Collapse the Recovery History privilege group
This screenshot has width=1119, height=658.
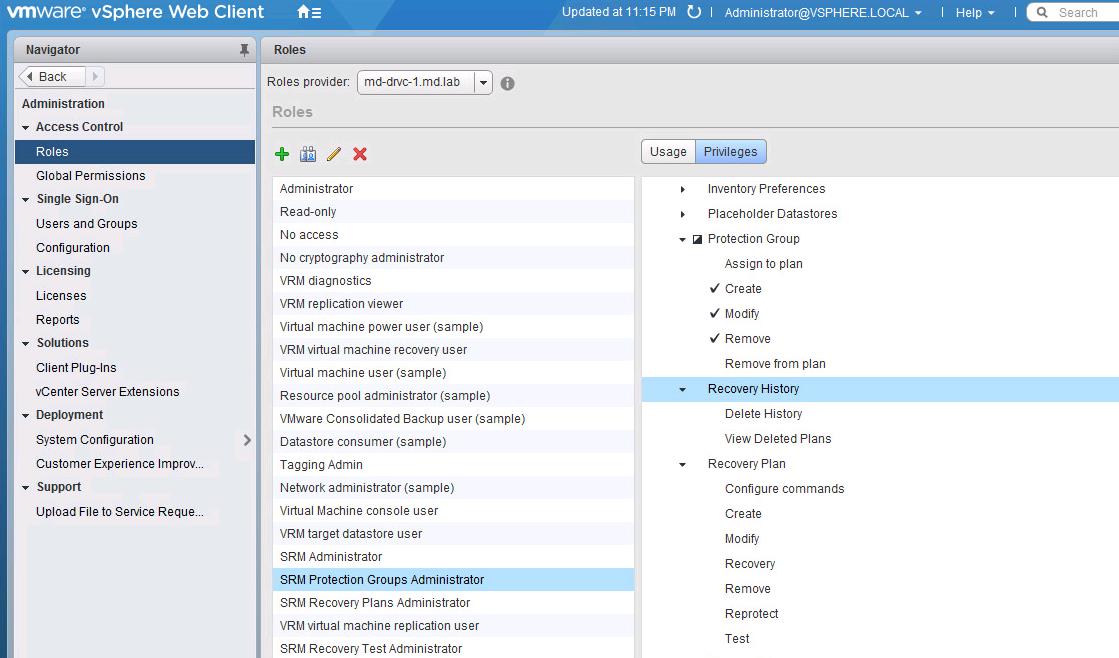point(683,390)
